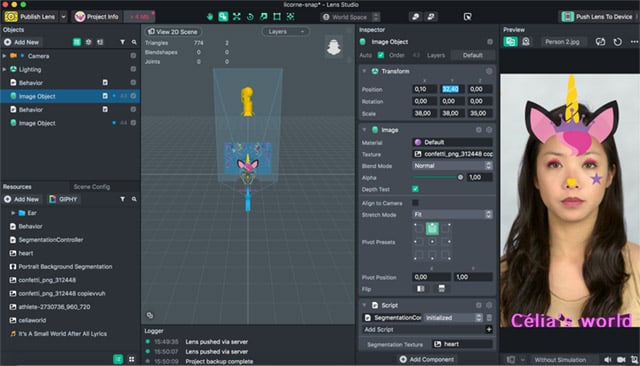Click the second icon right of World Space
Viewport: 640px width, 366px height.
pyautogui.click(x=431, y=17)
